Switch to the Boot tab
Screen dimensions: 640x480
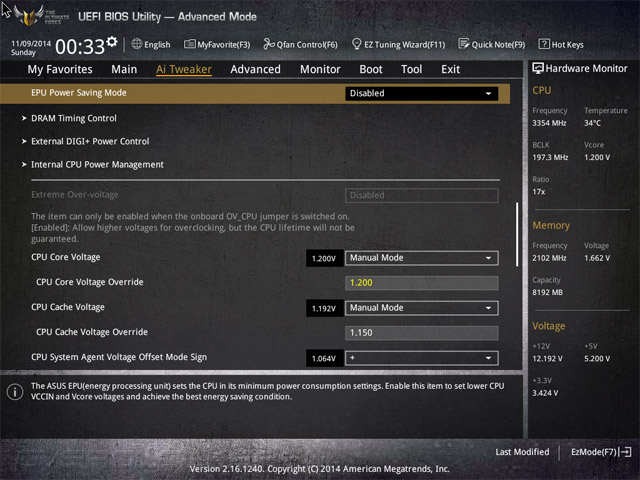pyautogui.click(x=371, y=69)
